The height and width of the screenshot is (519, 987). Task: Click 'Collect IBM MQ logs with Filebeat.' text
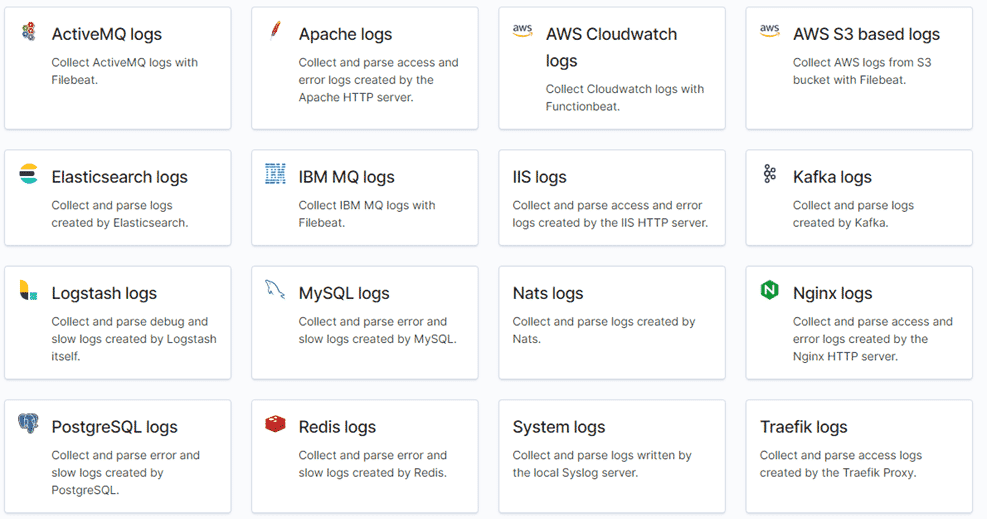click(367, 214)
